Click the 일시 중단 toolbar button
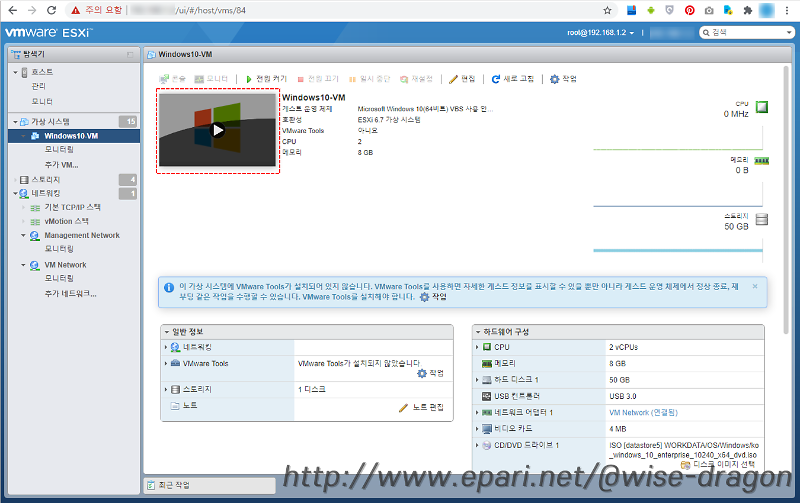 pyautogui.click(x=369, y=79)
